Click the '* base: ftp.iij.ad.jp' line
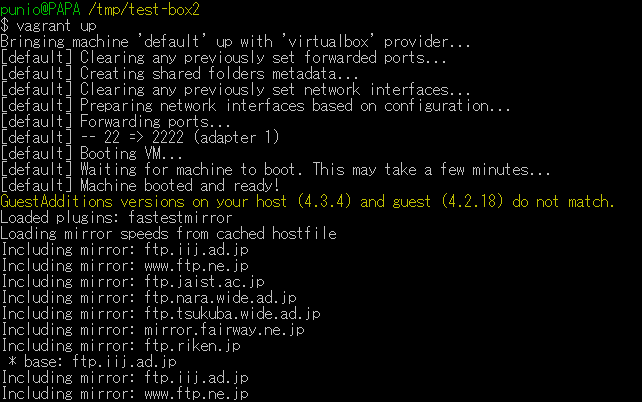The height and width of the screenshot is (402, 642). tap(92, 362)
